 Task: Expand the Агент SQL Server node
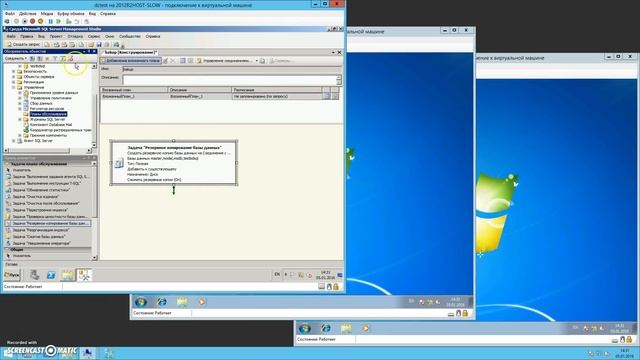click(13, 140)
